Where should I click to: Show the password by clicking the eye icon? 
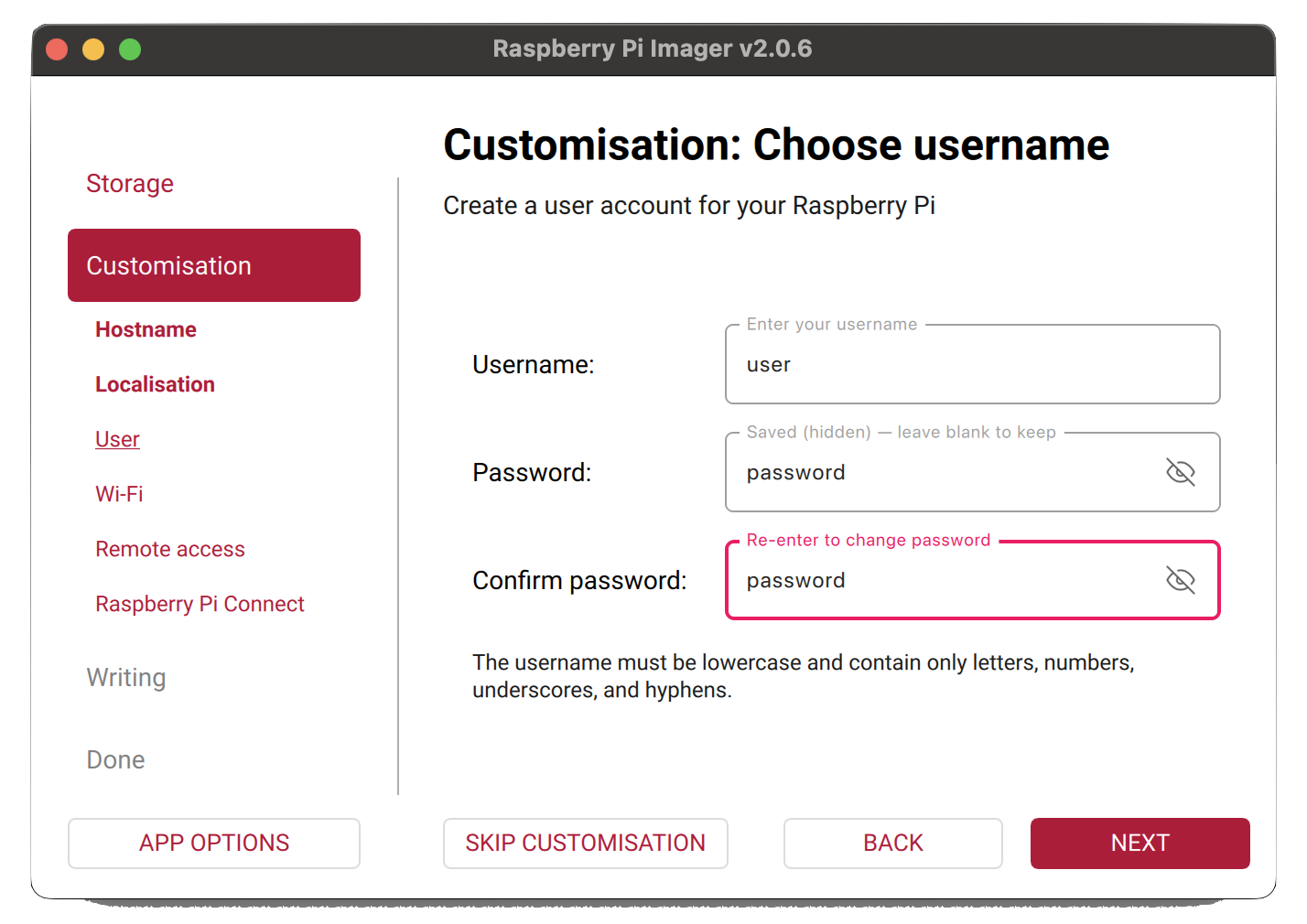click(1180, 472)
